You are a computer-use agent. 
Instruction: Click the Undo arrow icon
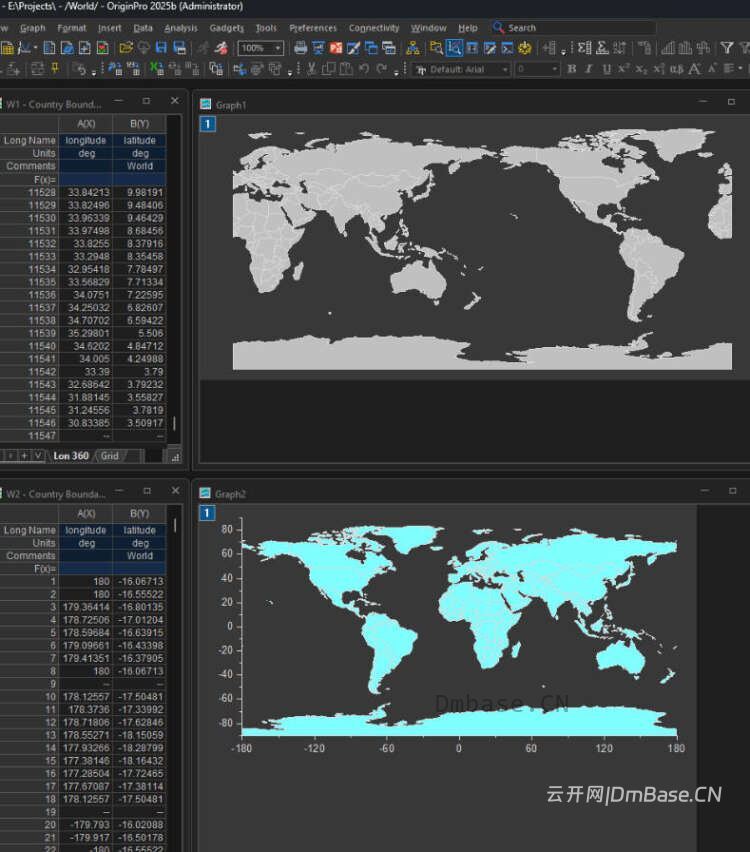[x=364, y=69]
